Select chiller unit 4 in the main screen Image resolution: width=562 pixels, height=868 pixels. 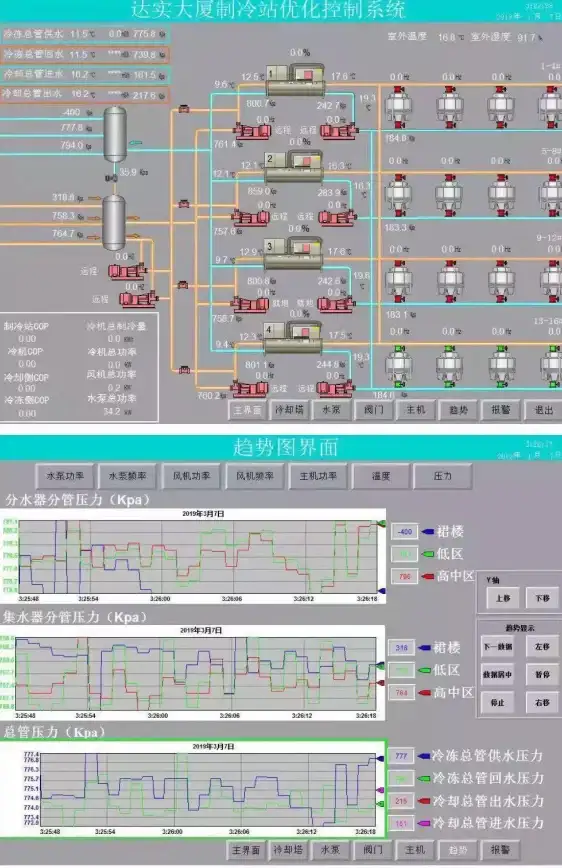293,338
